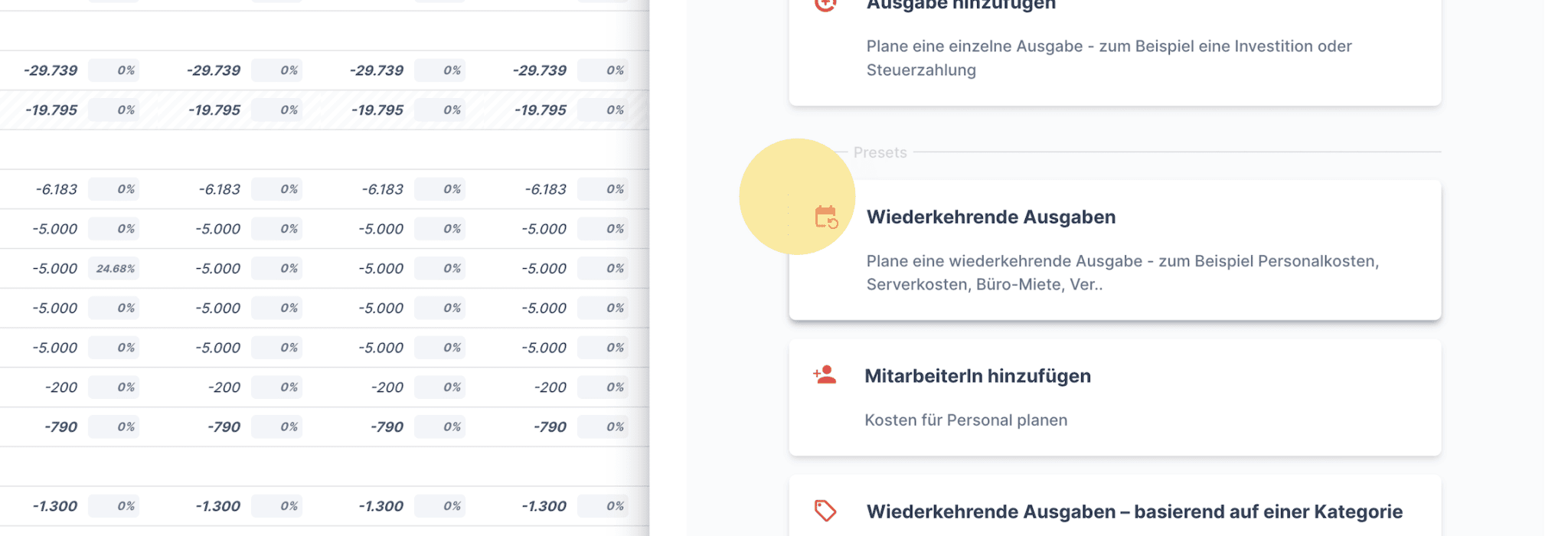Click the leftmost -29.739 table value
The height and width of the screenshot is (536, 1568).
pyautogui.click(x=51, y=70)
